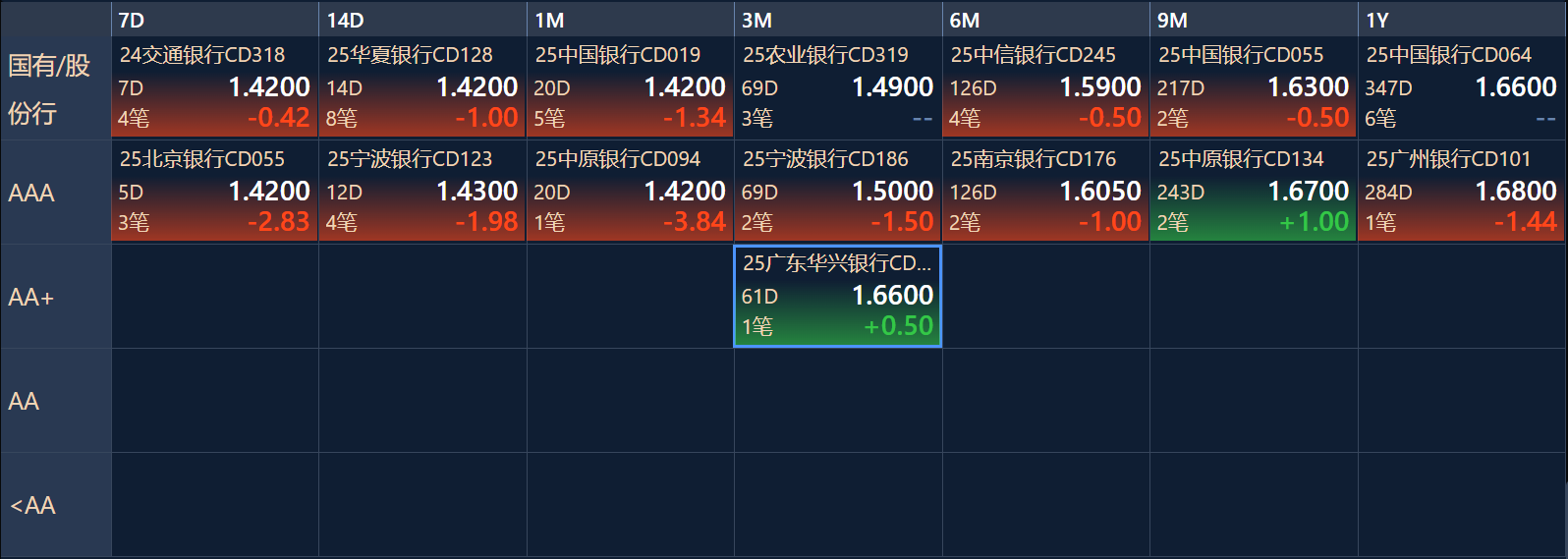Click yield 1.4300 of 宁波银行CD123
This screenshot has width=1568, height=559.
pos(476,192)
